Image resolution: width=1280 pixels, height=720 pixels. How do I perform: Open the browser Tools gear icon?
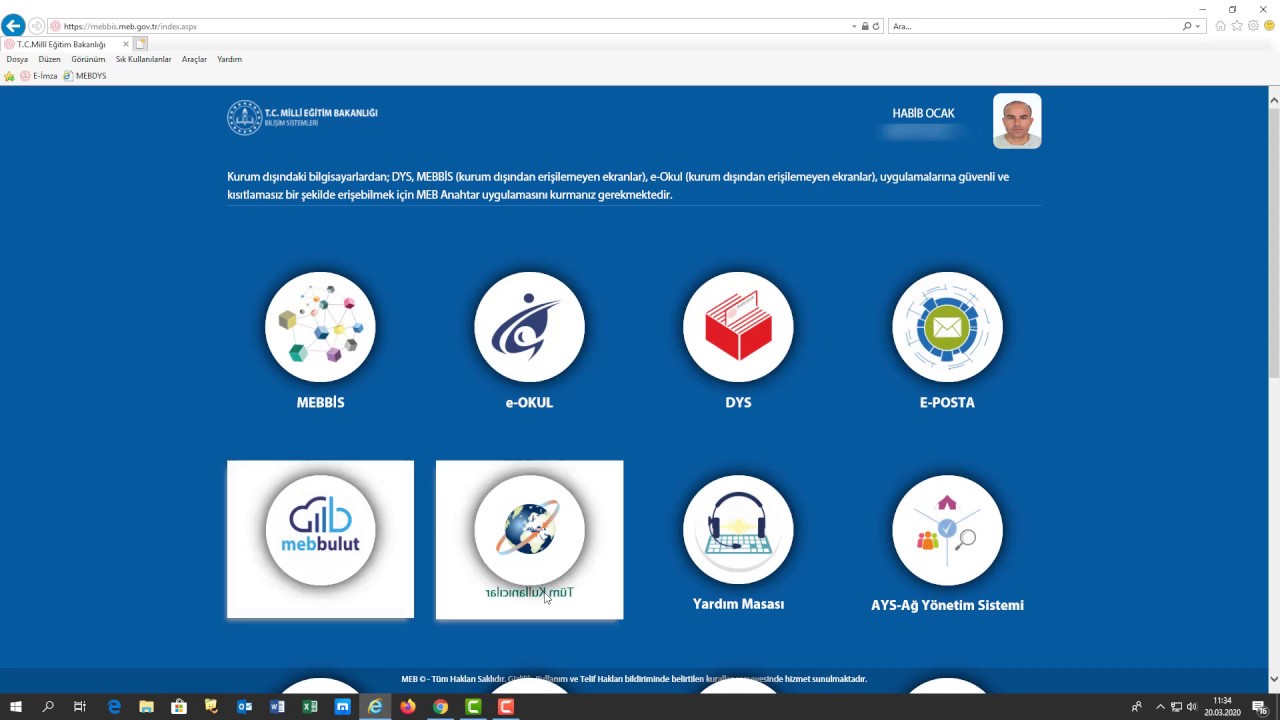tap(1253, 26)
